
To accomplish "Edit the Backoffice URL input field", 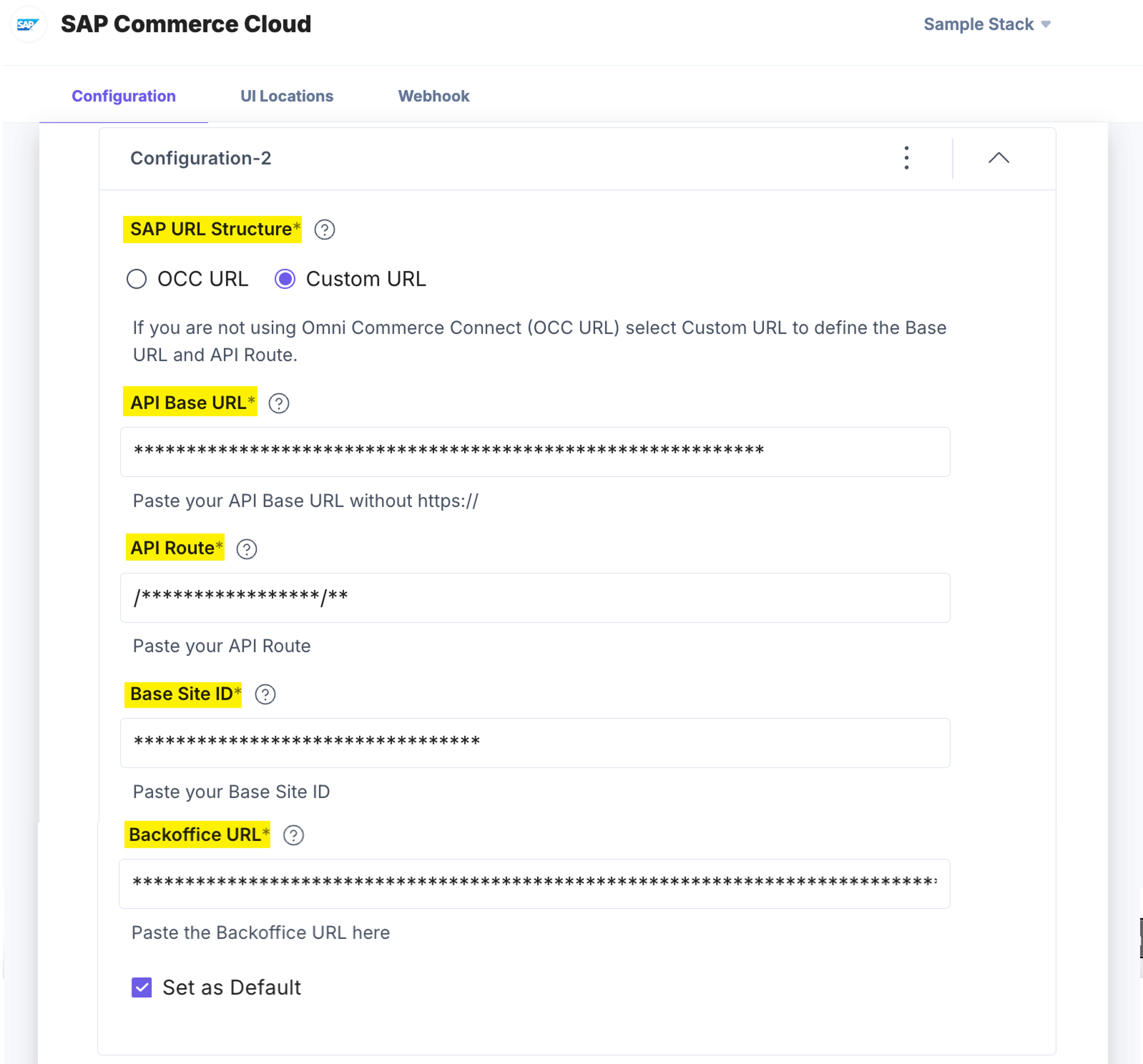I will pyautogui.click(x=534, y=884).
